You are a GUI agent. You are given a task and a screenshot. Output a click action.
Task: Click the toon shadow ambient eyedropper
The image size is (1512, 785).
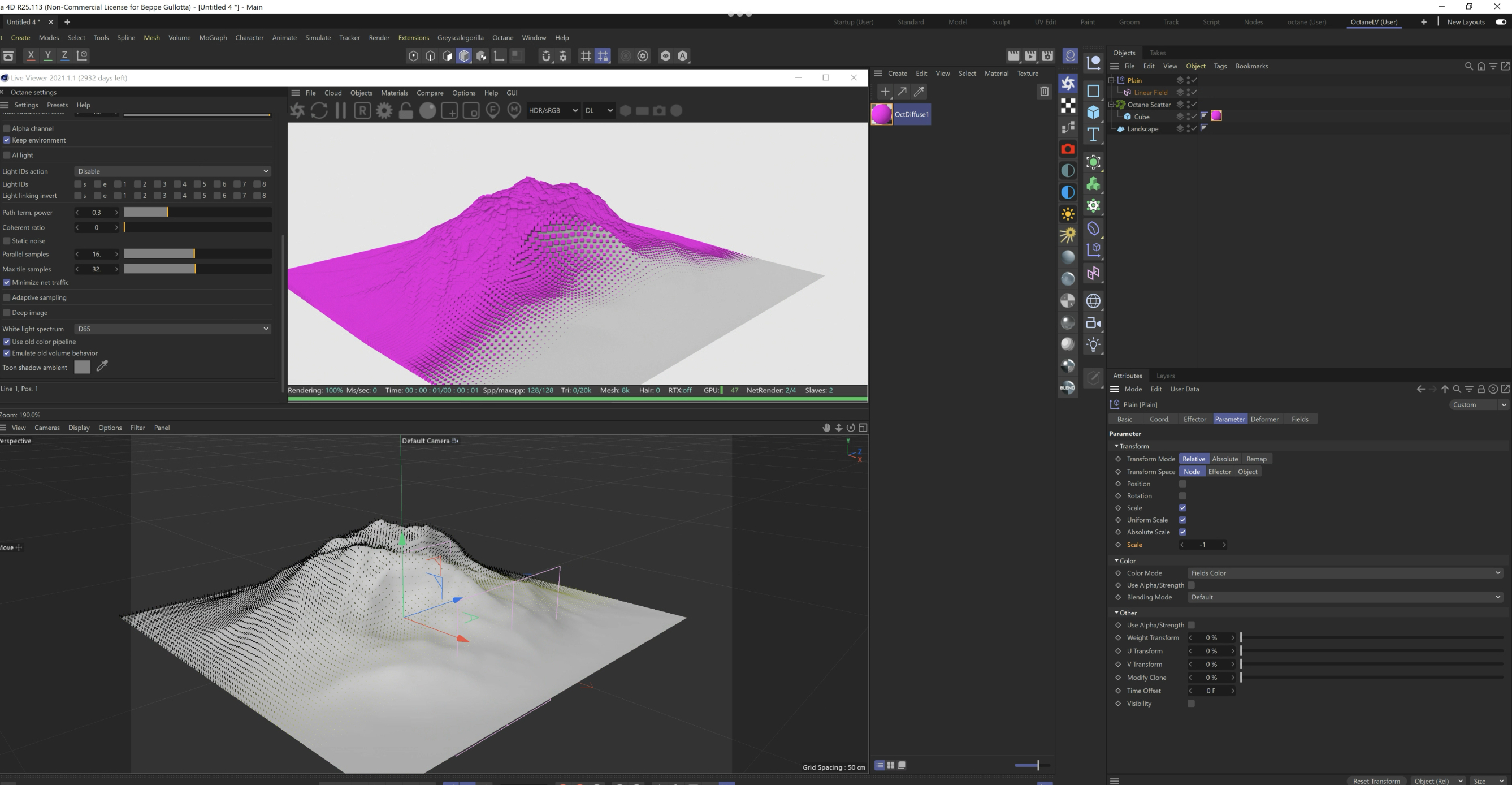[102, 366]
